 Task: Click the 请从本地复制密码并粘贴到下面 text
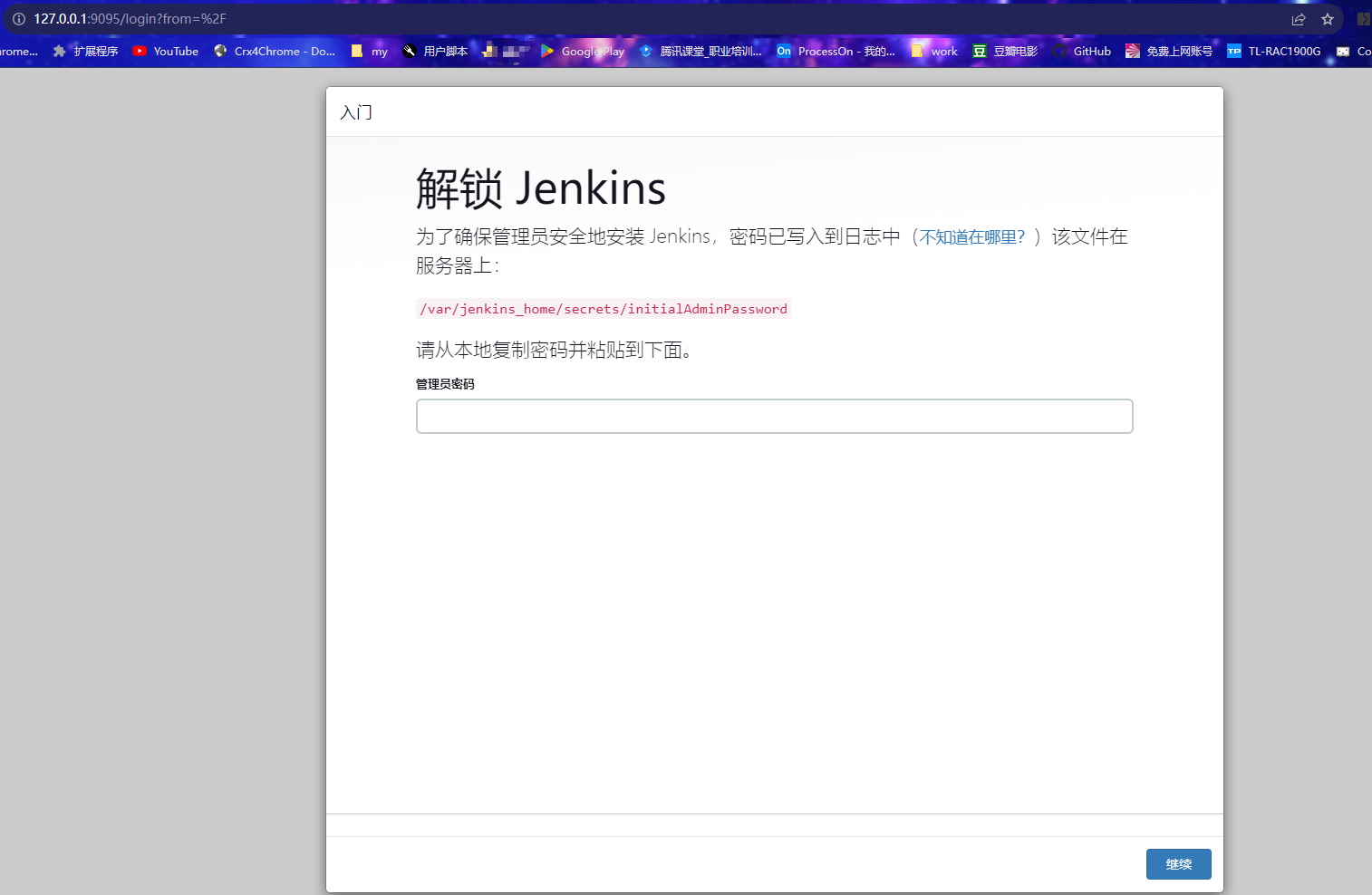tap(554, 351)
